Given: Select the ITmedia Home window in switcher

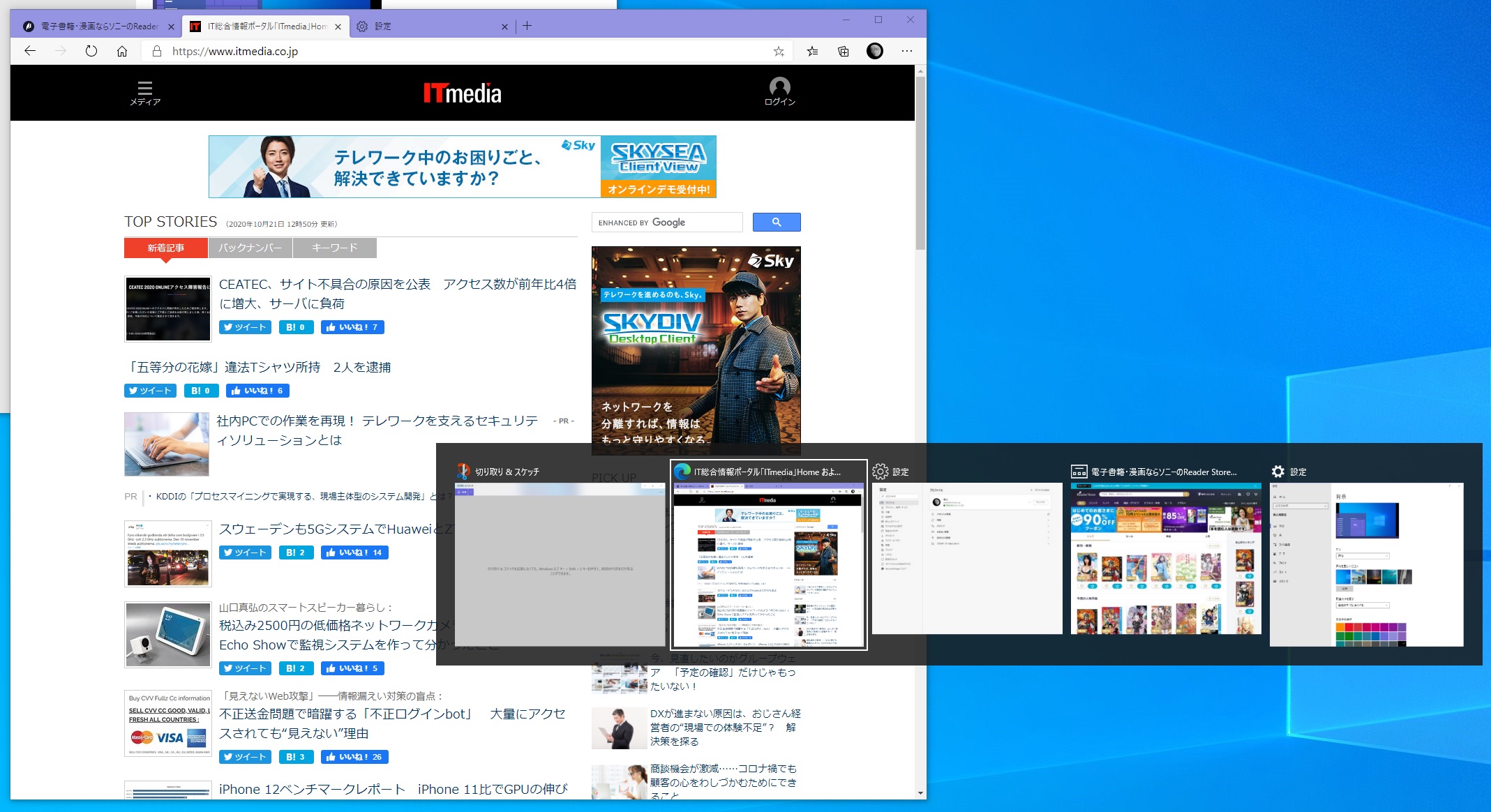Looking at the screenshot, I should pyautogui.click(x=768, y=555).
